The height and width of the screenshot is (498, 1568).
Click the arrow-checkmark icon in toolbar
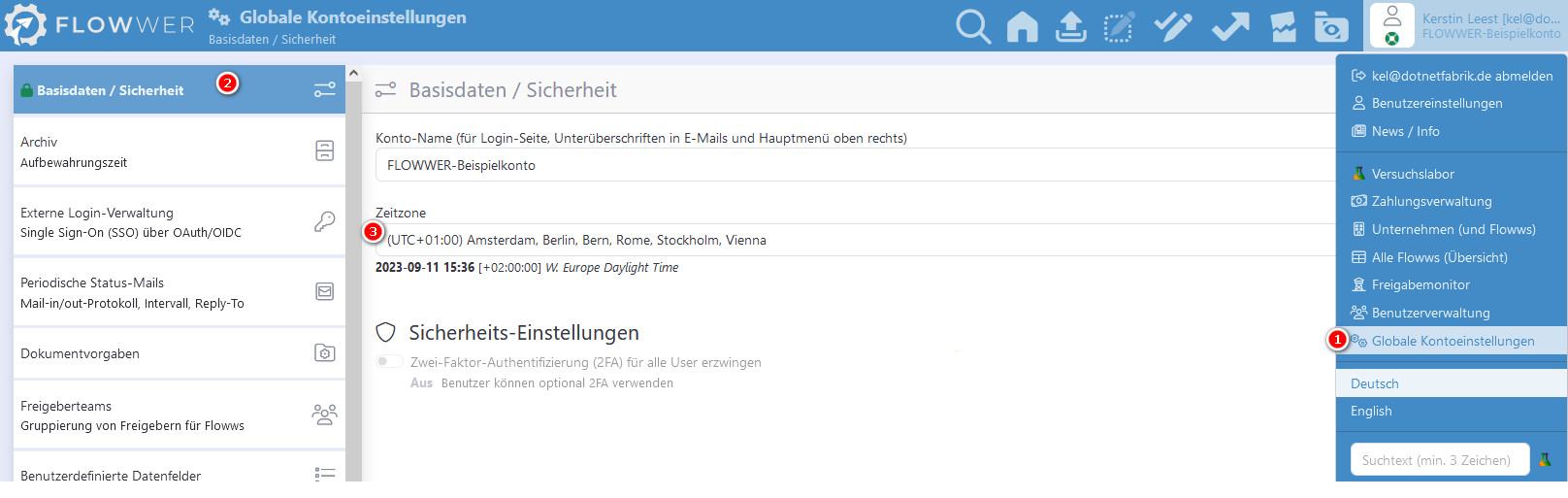(x=1230, y=26)
